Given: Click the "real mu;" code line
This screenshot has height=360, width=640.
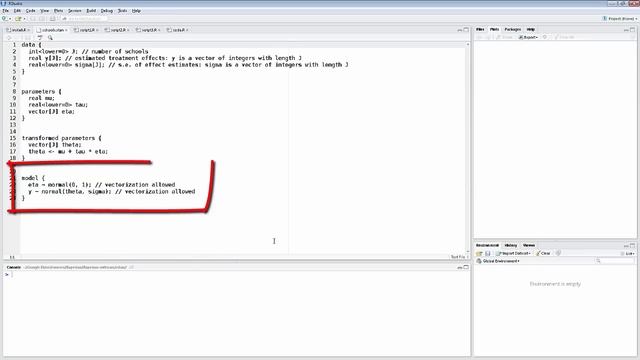Looking at the screenshot, I should pos(41,98).
